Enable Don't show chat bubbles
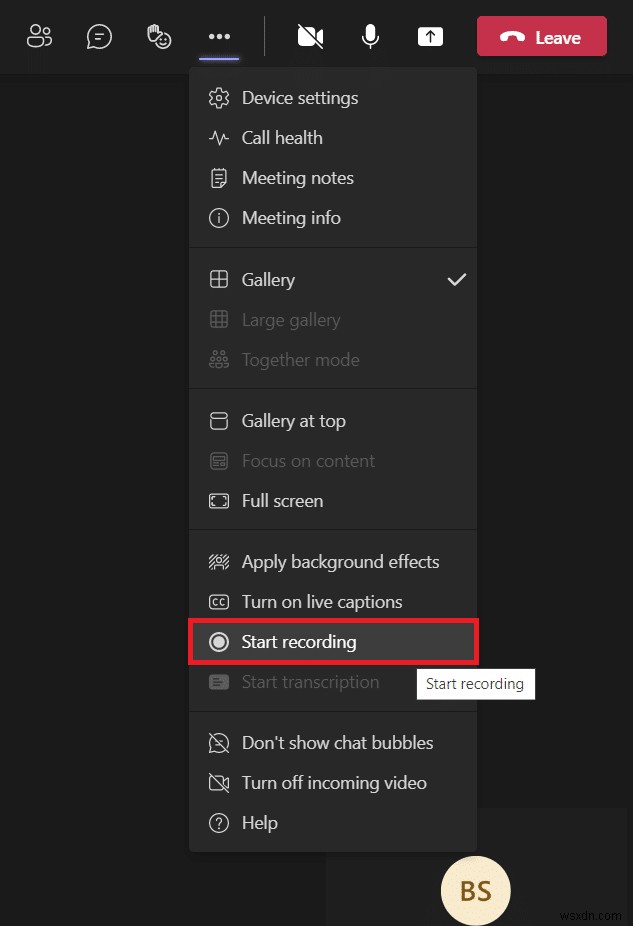Viewport: 633px width, 926px height. point(337,743)
